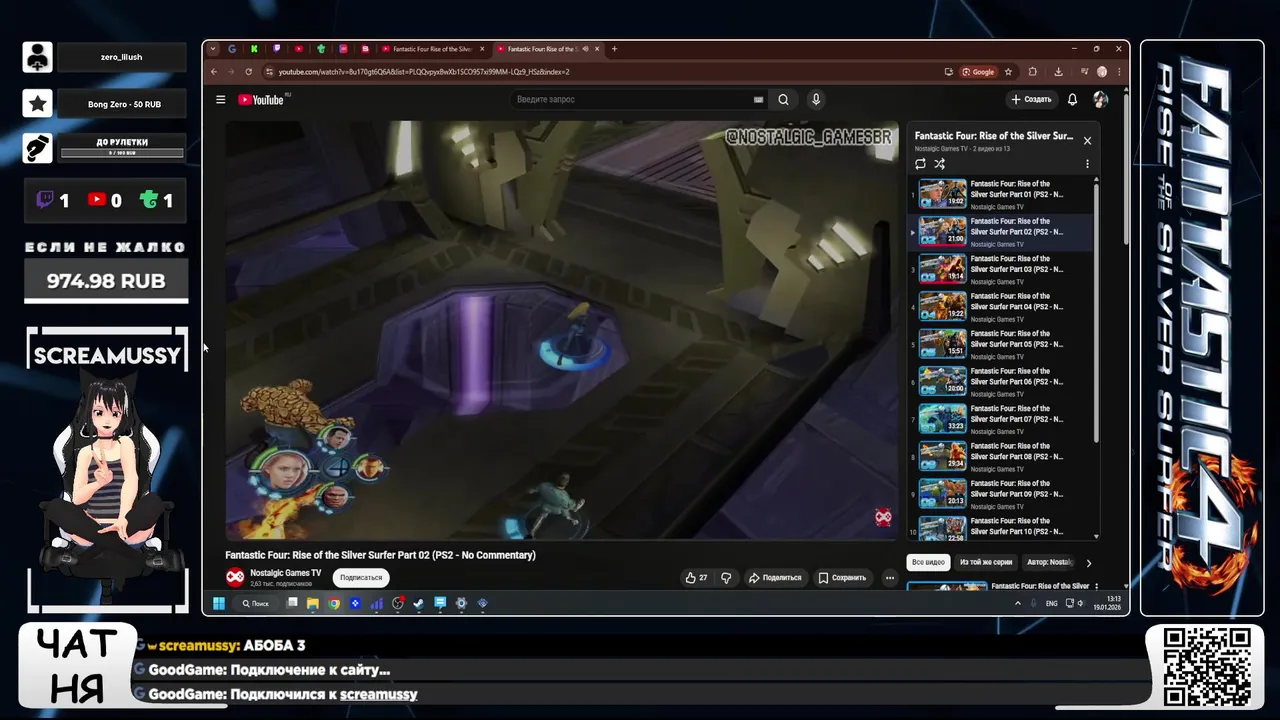Image resolution: width=1280 pixels, height=720 pixels.
Task: Open Steam from the taskbar
Action: 419,603
